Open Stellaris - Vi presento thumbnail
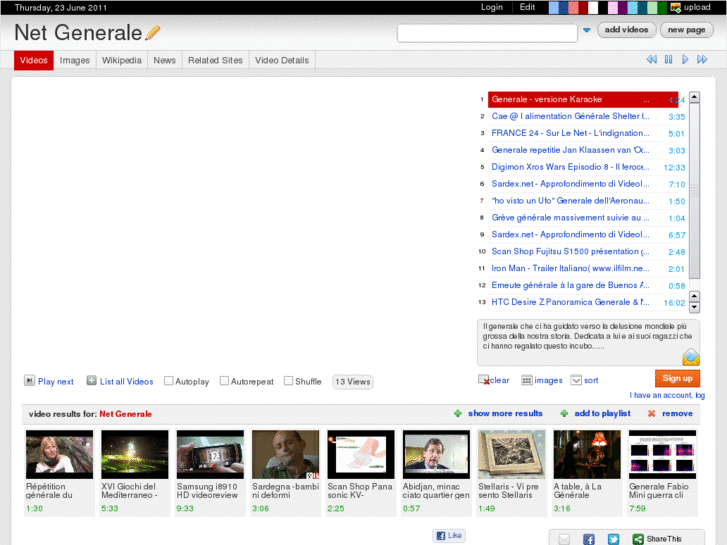Screen dimensions: 727x545 [511, 455]
